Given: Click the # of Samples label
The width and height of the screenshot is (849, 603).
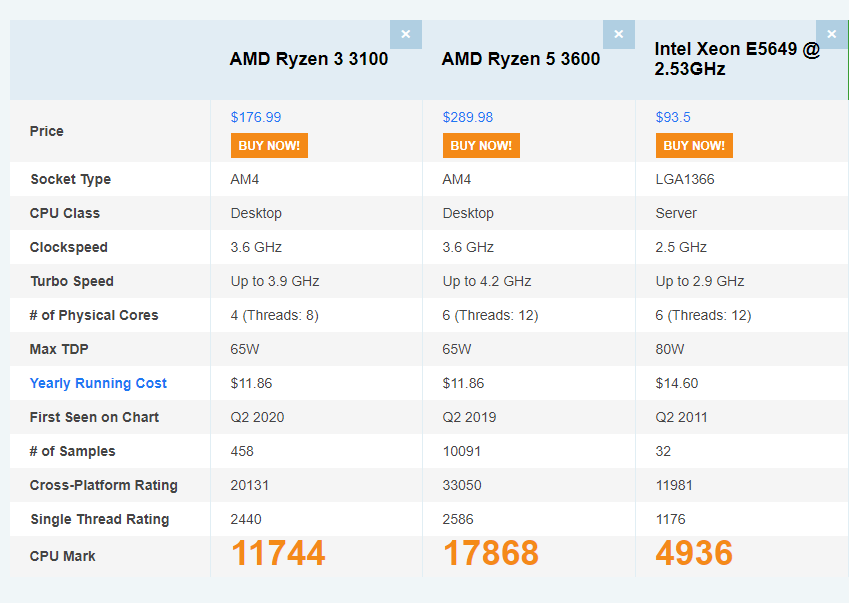Looking at the screenshot, I should pyautogui.click(x=72, y=451).
